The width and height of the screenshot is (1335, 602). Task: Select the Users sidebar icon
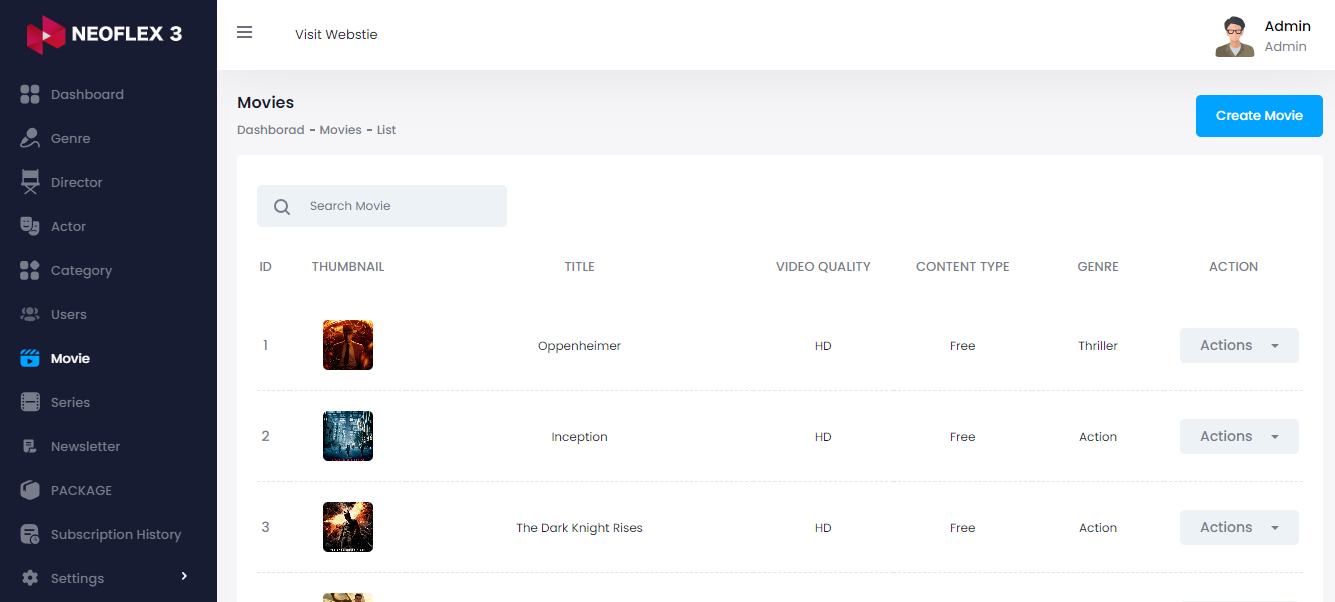pos(31,314)
